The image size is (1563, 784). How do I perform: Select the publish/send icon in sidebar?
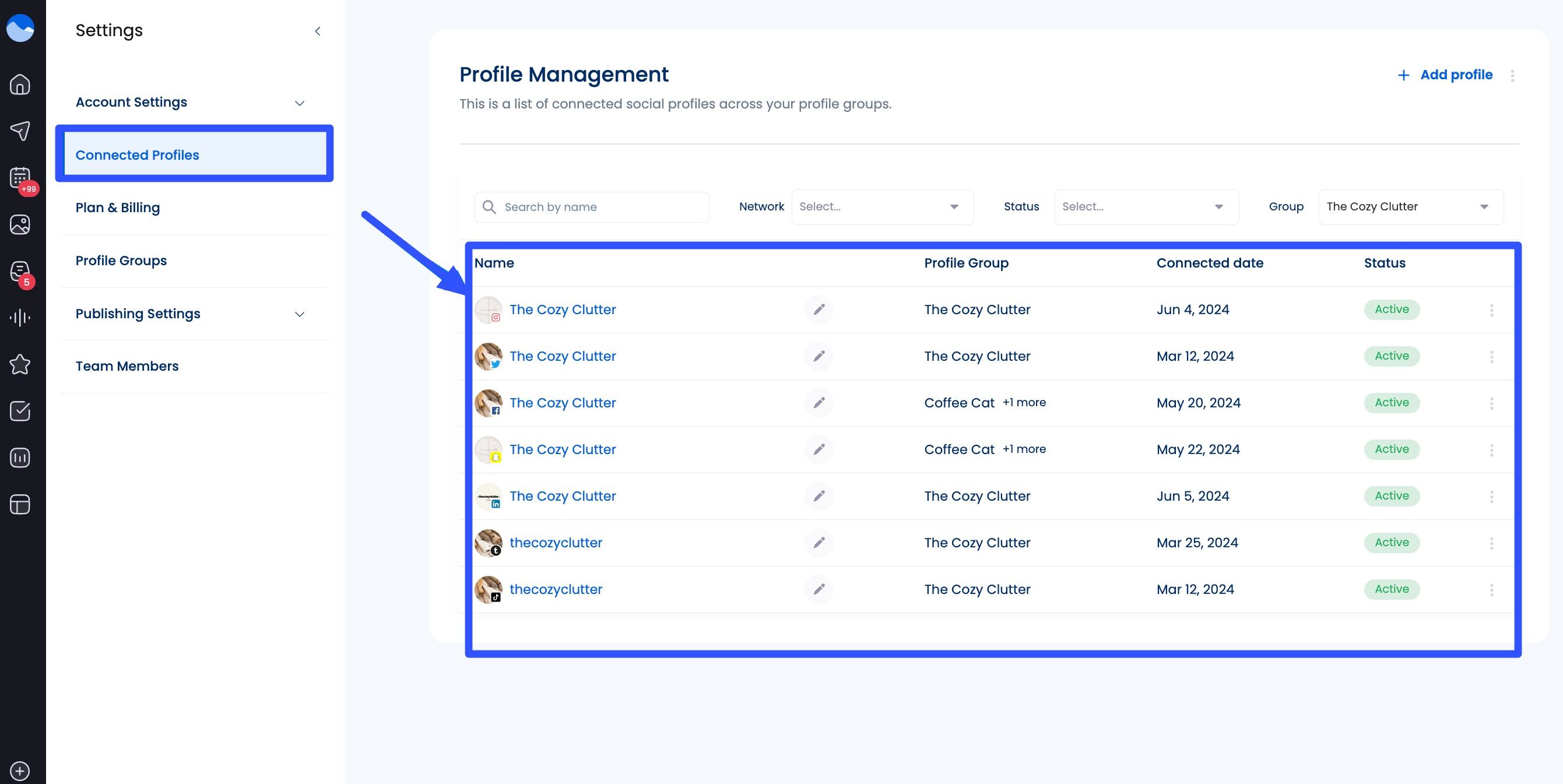(x=20, y=132)
